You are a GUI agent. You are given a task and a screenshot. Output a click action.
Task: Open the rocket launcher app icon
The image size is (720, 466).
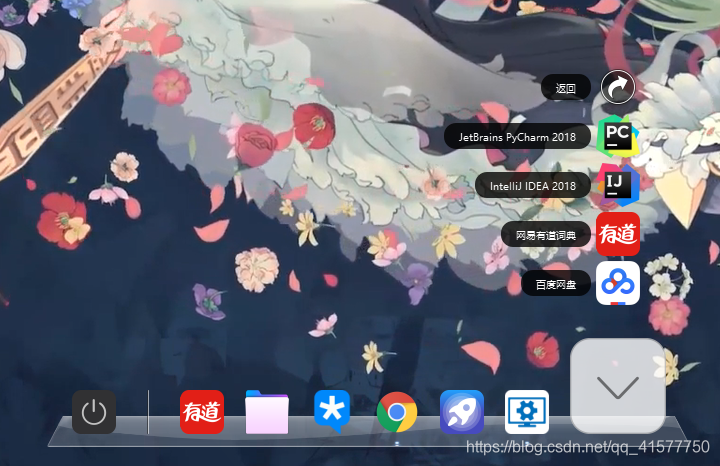pyautogui.click(x=462, y=412)
